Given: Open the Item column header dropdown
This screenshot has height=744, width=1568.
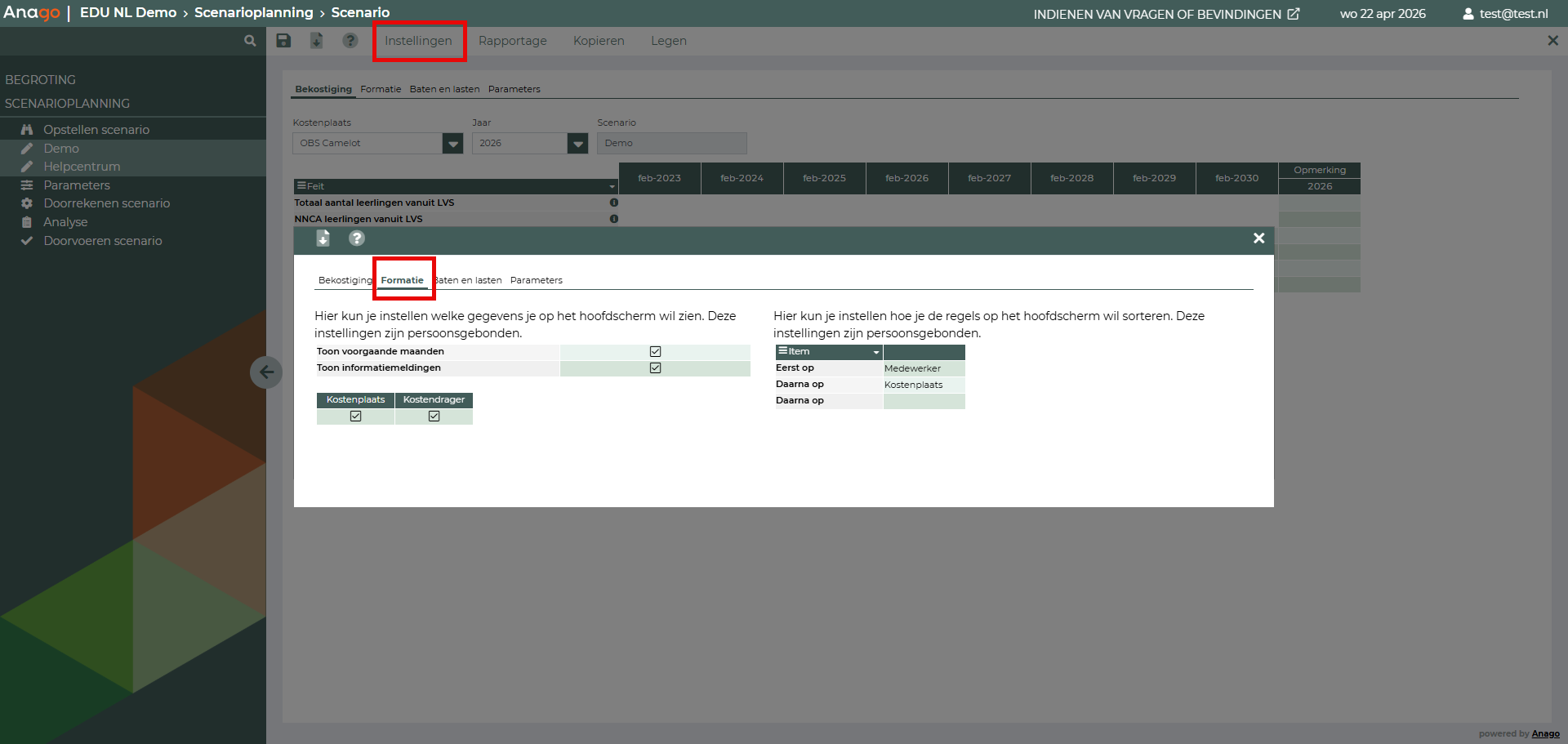Looking at the screenshot, I should (x=876, y=352).
